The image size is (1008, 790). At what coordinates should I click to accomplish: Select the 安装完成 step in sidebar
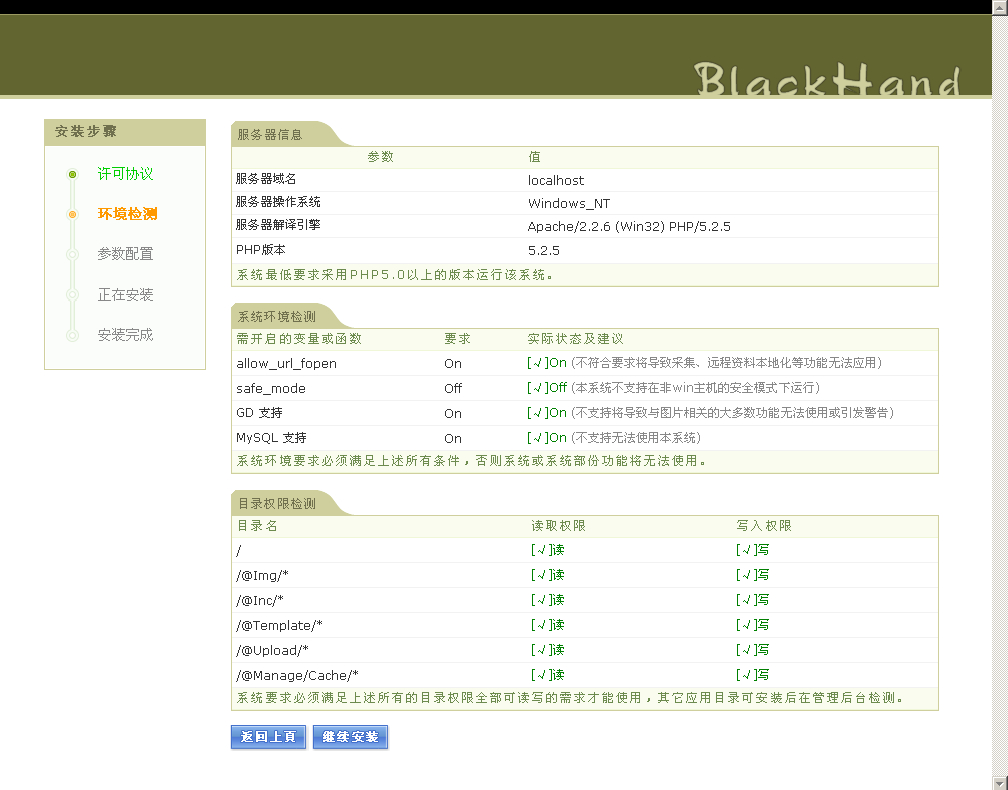(x=125, y=335)
